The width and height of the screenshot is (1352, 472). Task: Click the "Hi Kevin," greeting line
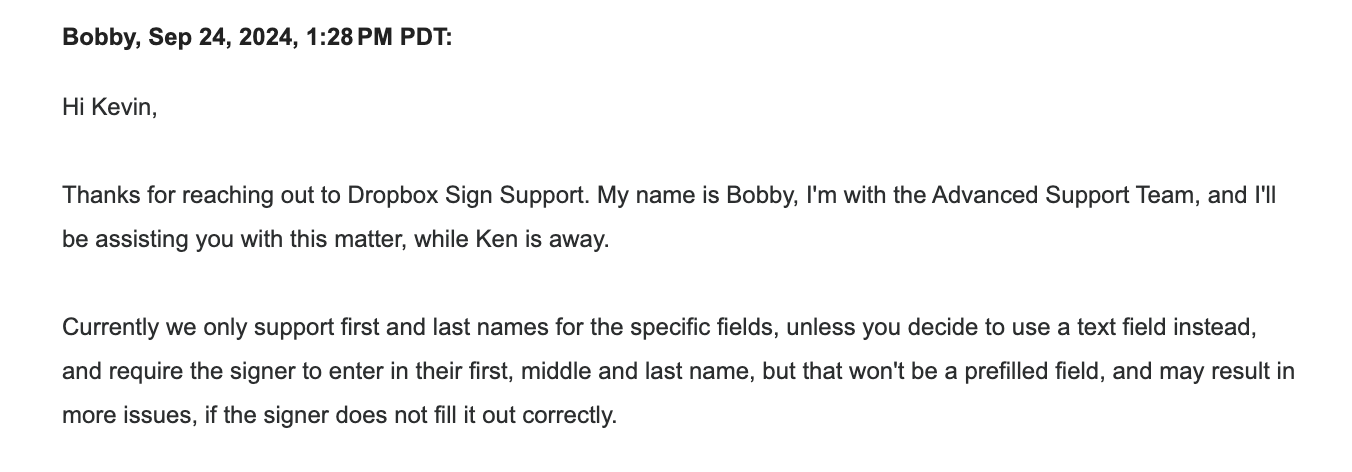click(110, 107)
